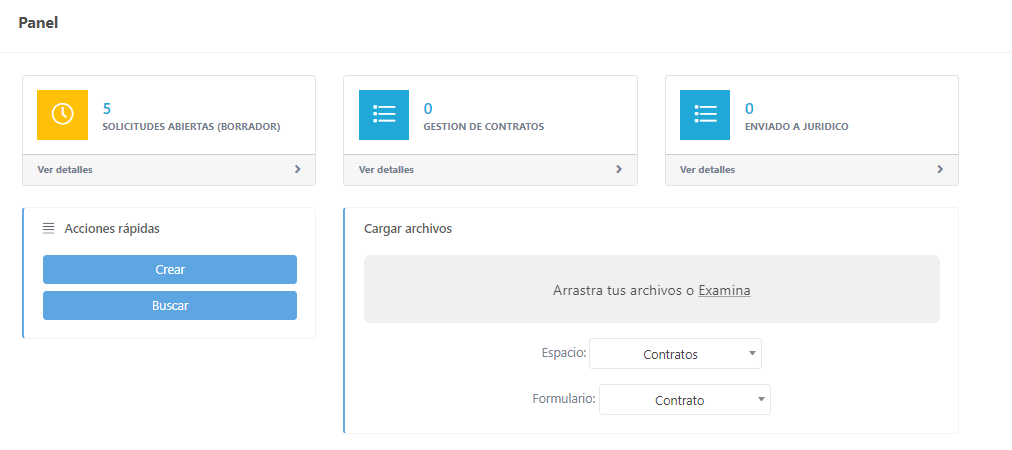Open the Espacio dropdown showing Contratos
The image size is (1012, 450).
[x=675, y=354]
